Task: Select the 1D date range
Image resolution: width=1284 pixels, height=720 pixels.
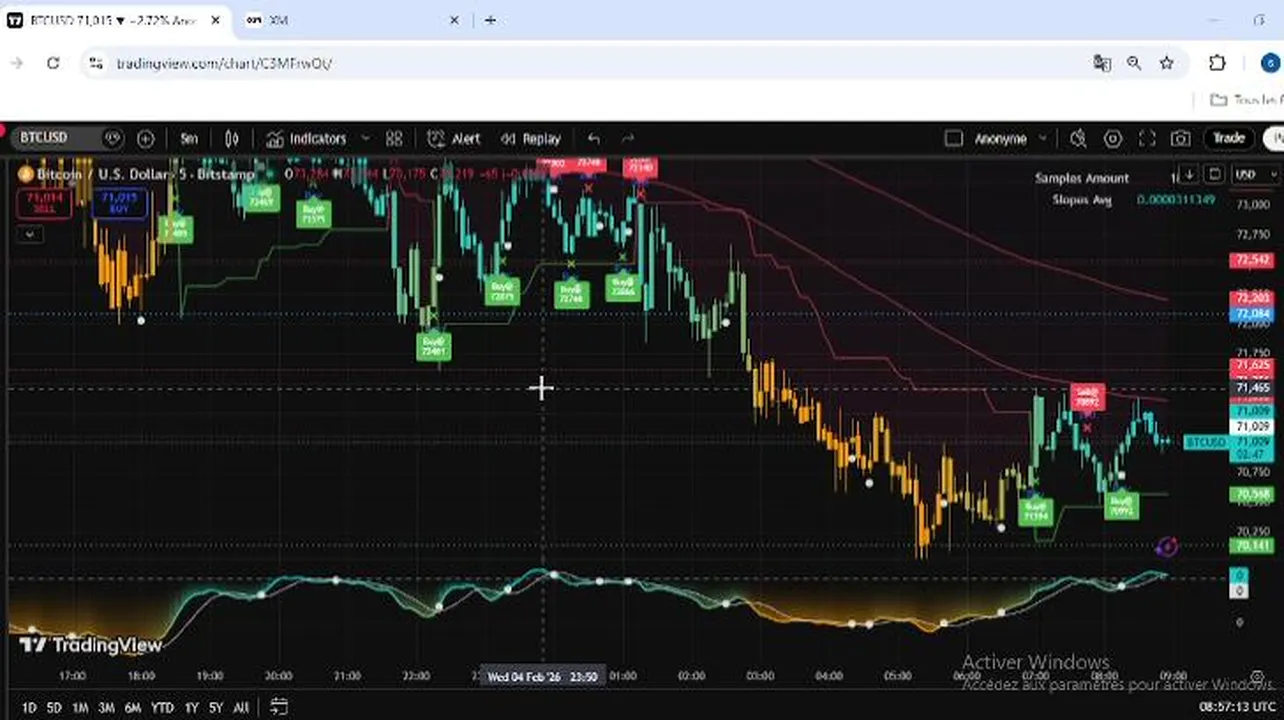Action: [x=29, y=708]
